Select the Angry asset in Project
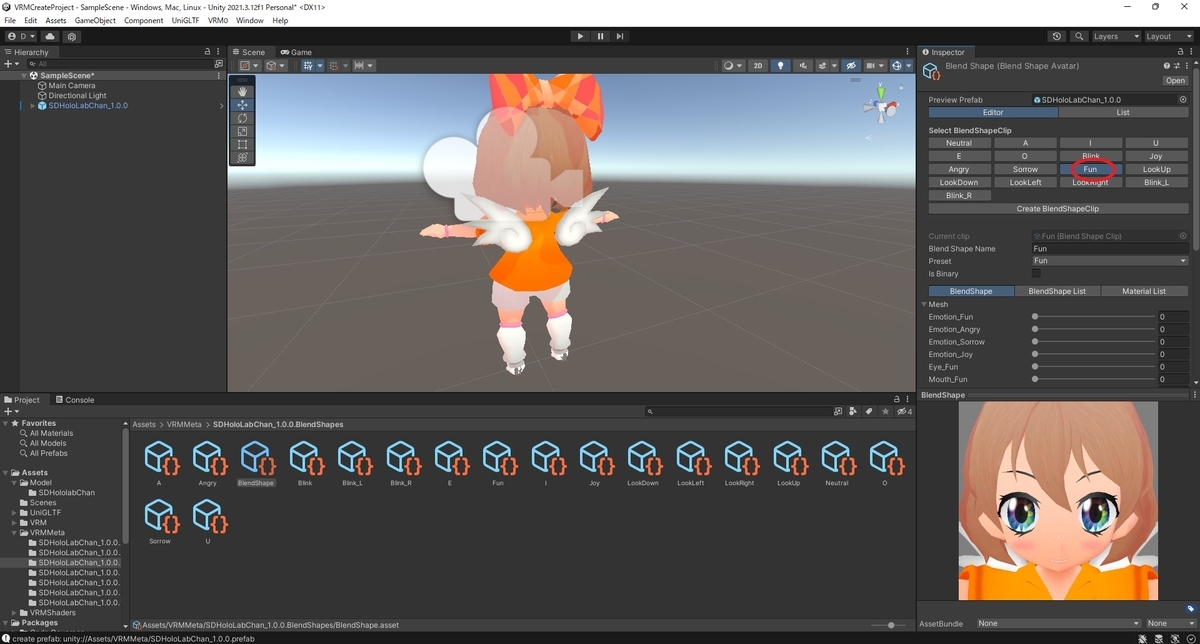 tap(208, 464)
